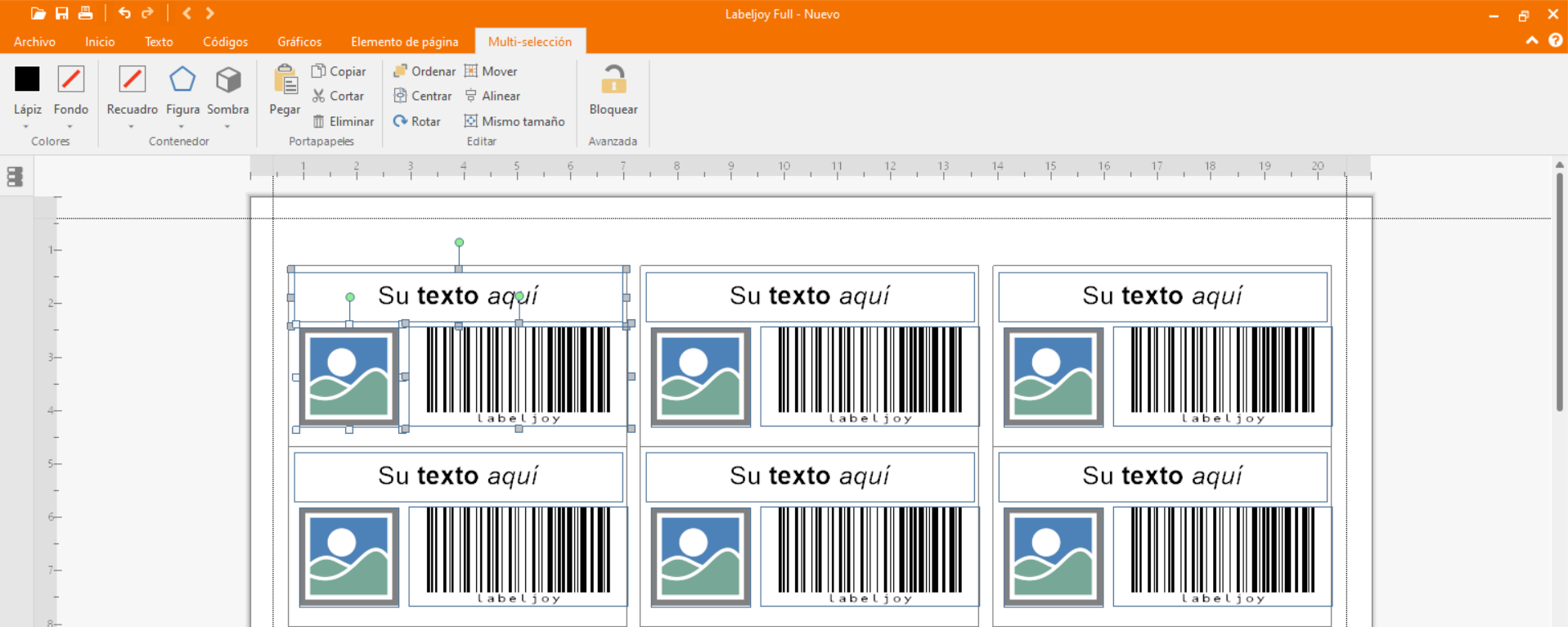Viewport: 1568px width, 627px height.
Task: Toggle the side panel icon at left
Action: coord(15,177)
